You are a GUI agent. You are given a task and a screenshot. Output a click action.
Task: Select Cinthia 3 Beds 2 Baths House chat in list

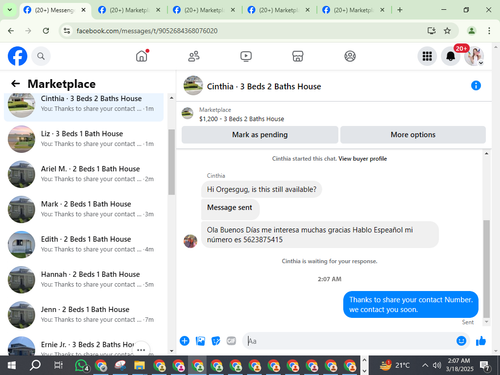[x=83, y=106]
